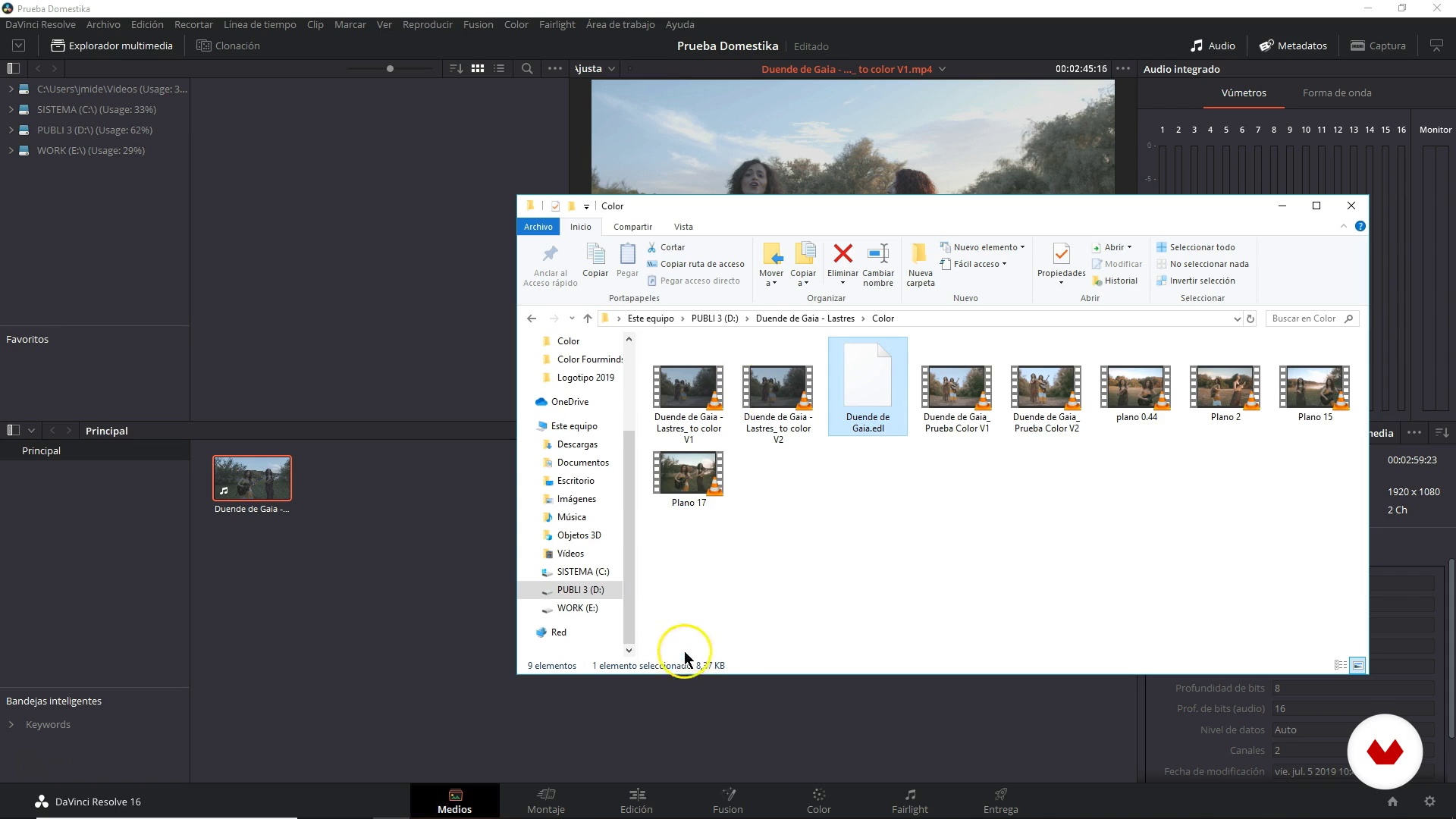Go up one folder level in Explorer

click(x=588, y=318)
